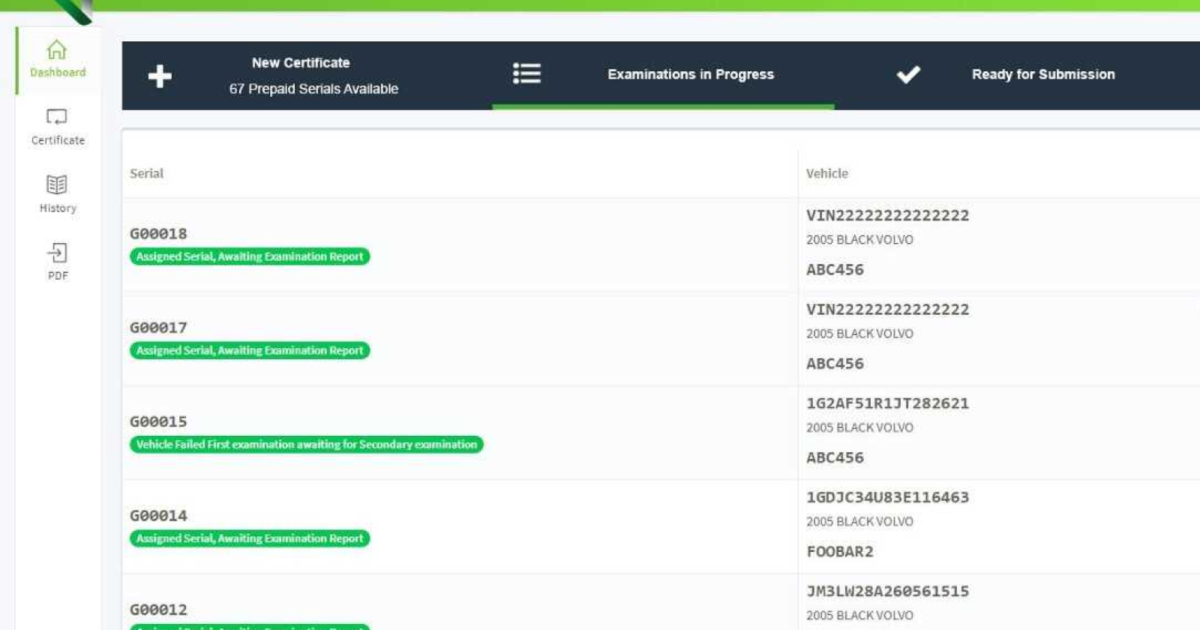
Task: Click the Vehicle column header
Action: (827, 174)
